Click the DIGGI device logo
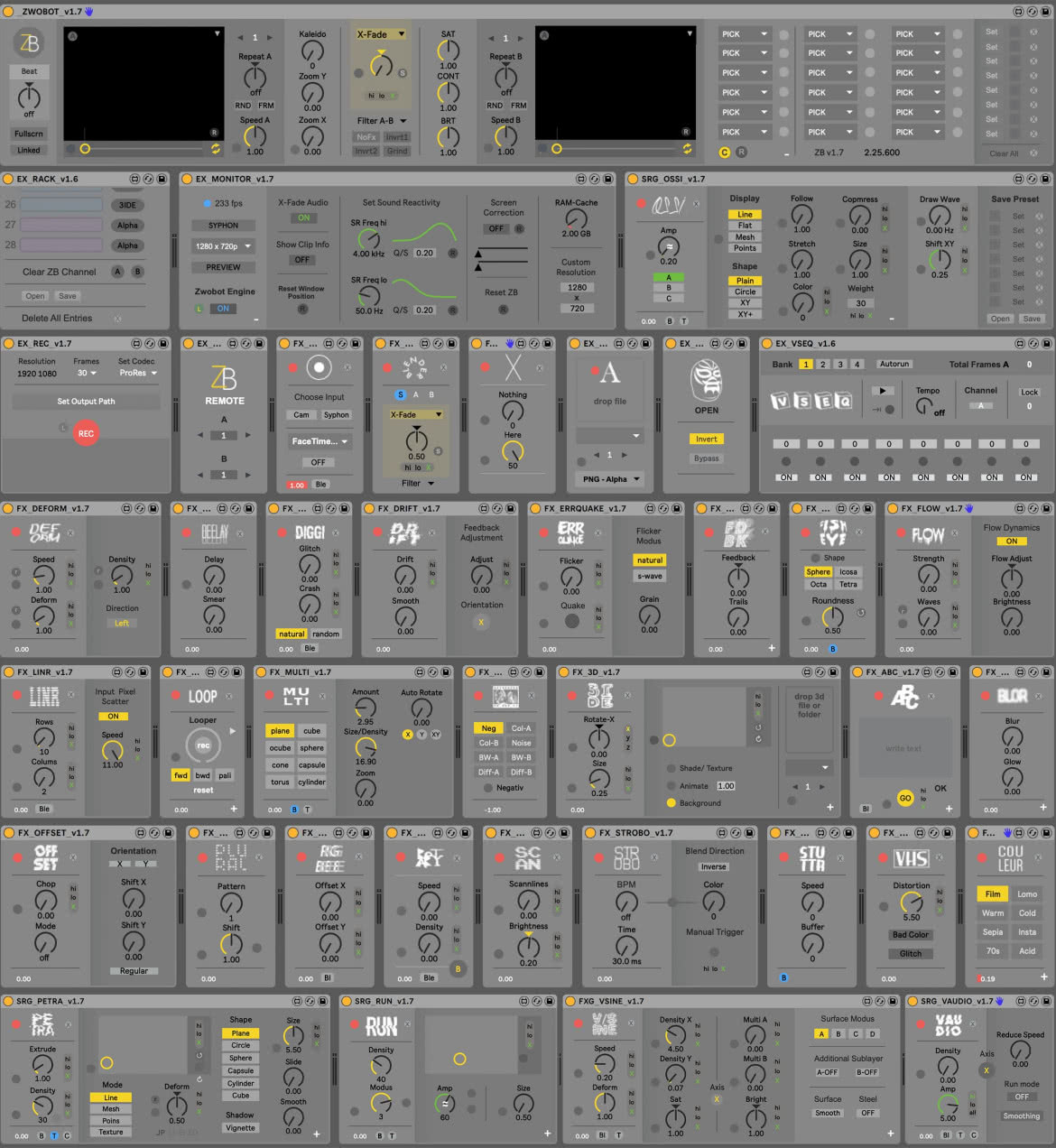Viewport: 1056px width, 1148px height. (310, 532)
